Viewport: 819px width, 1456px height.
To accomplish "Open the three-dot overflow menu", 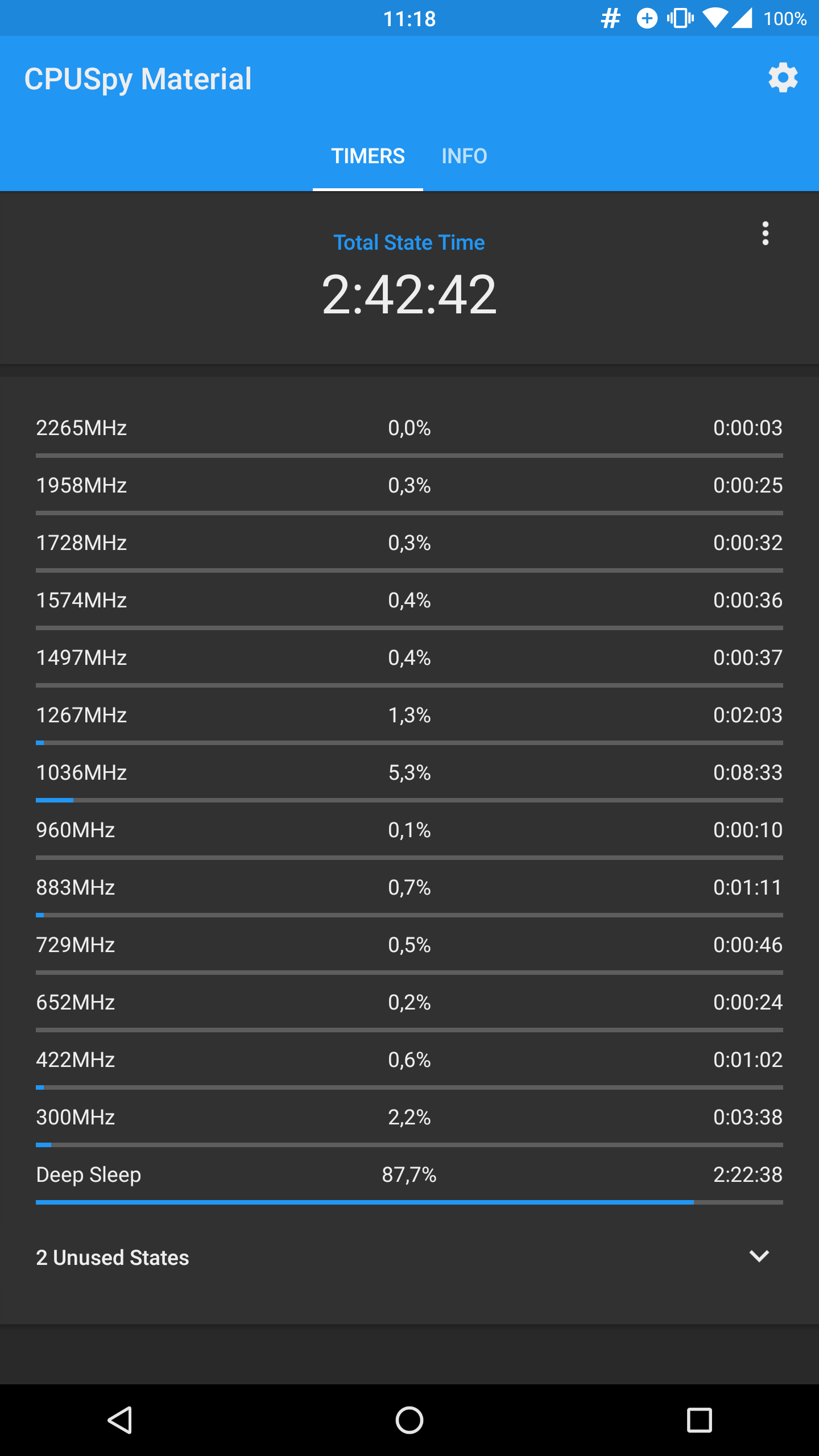I will pyautogui.click(x=766, y=233).
